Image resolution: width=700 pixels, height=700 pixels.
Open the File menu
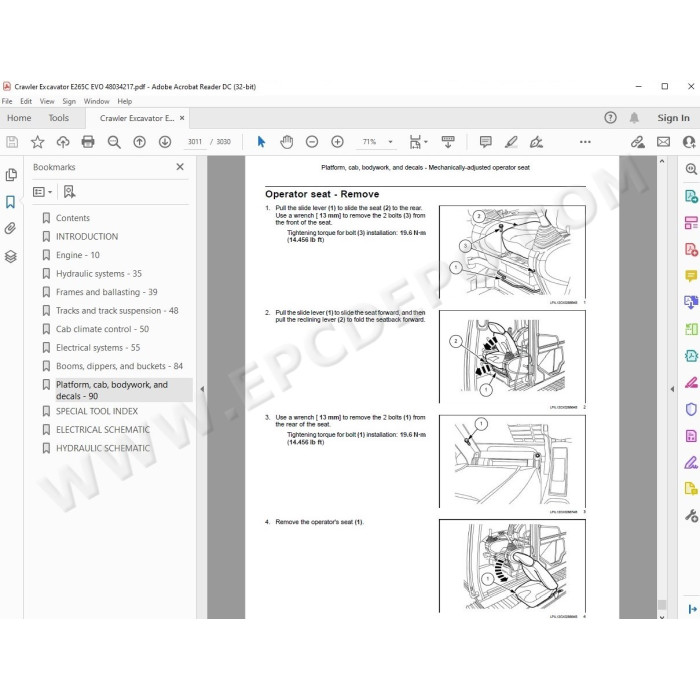coord(7,101)
